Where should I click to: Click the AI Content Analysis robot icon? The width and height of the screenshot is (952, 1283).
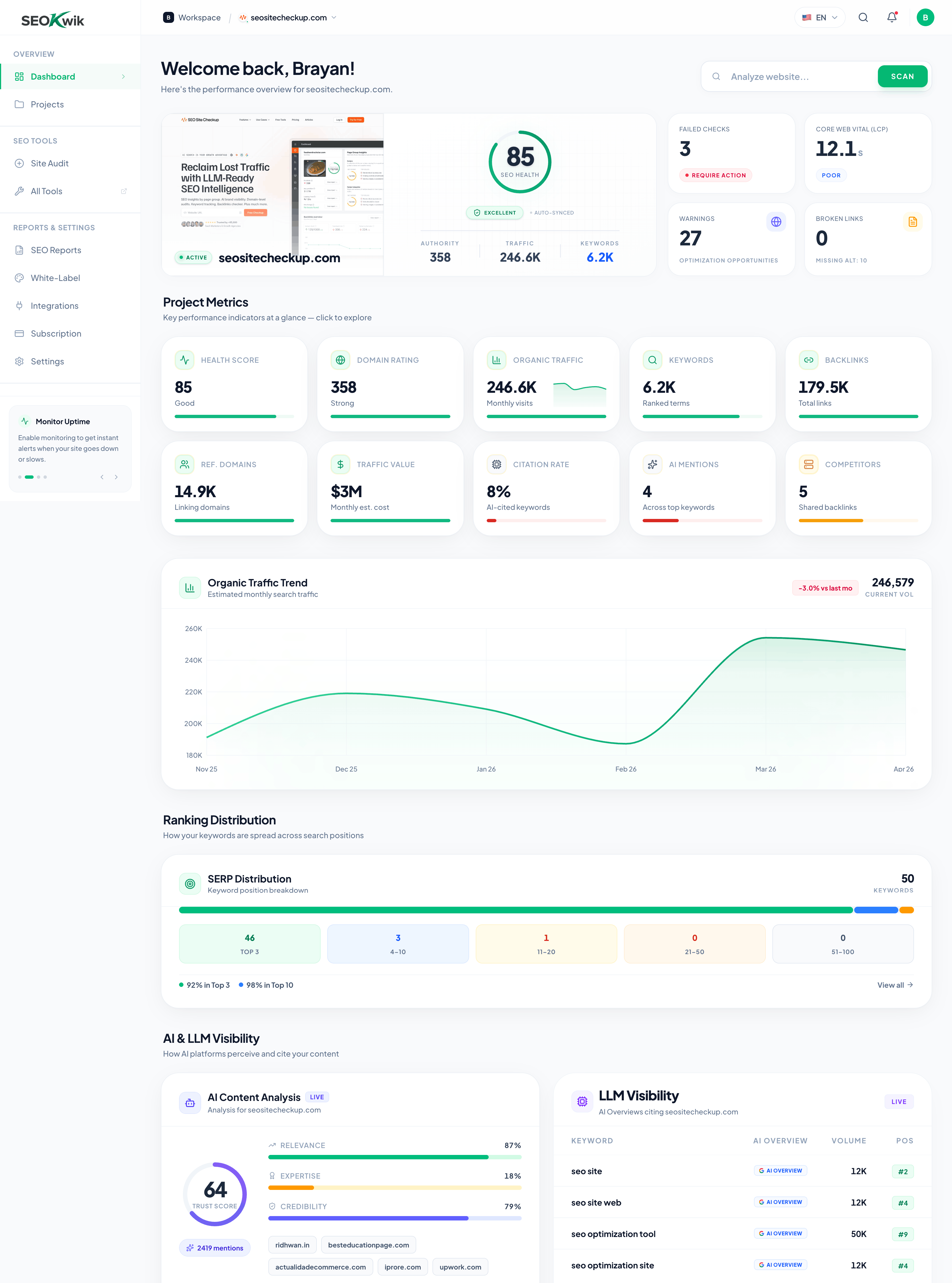(190, 1103)
